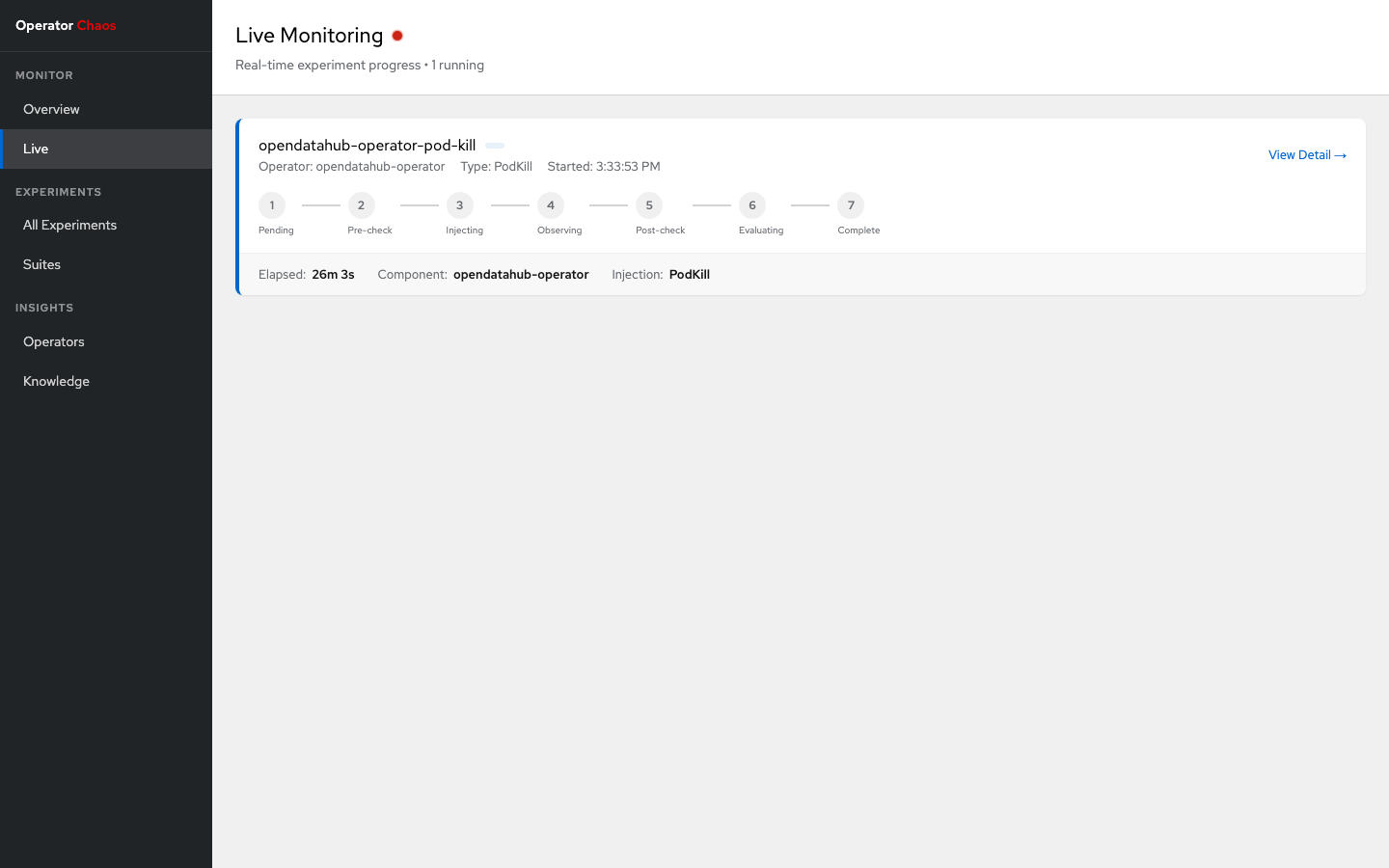Select Live in the sidebar
The width and height of the screenshot is (1389, 868).
point(36,149)
